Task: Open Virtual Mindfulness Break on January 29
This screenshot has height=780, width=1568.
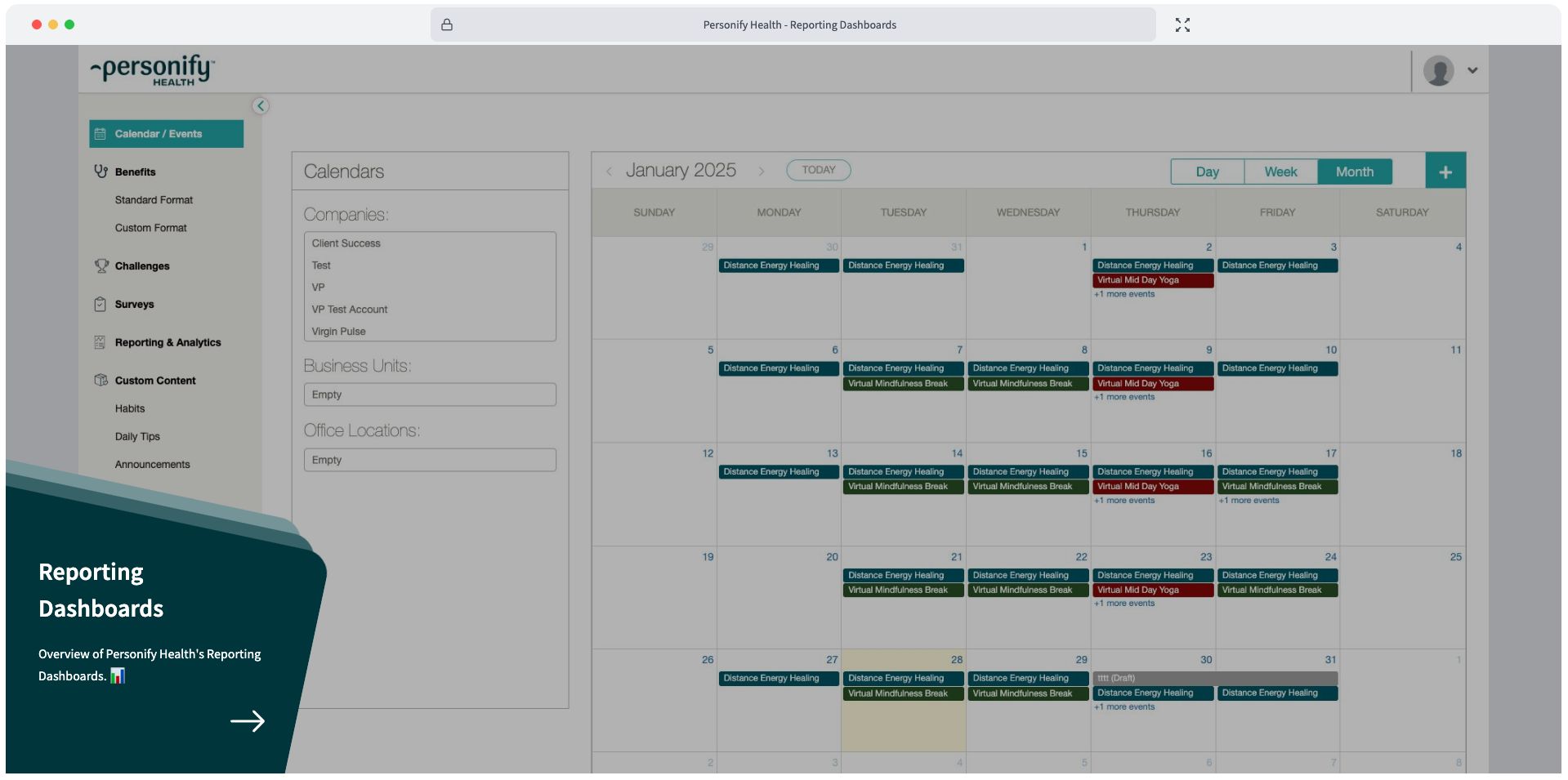Action: [1029, 693]
